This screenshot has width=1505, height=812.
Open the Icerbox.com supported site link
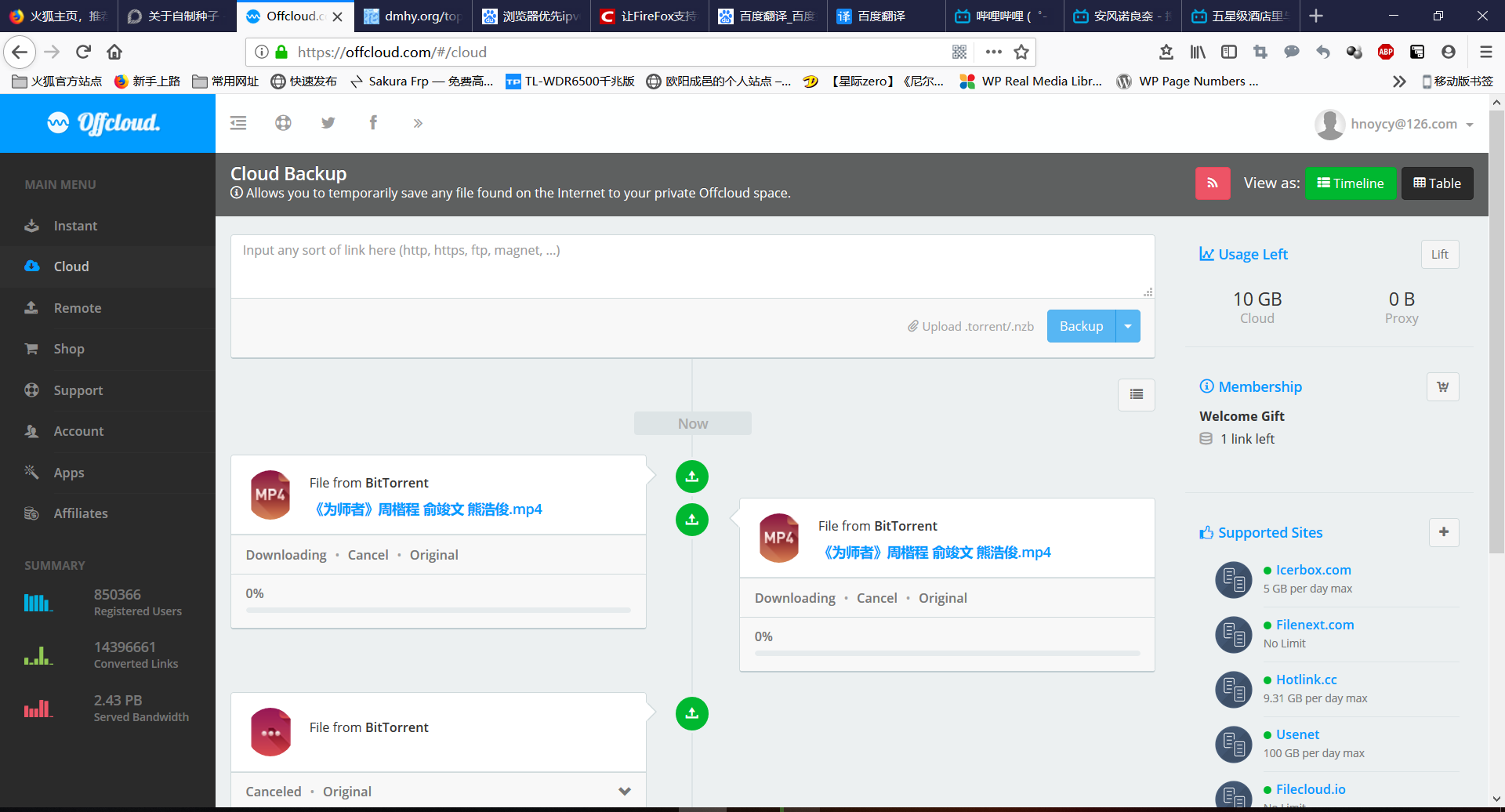(x=1313, y=570)
